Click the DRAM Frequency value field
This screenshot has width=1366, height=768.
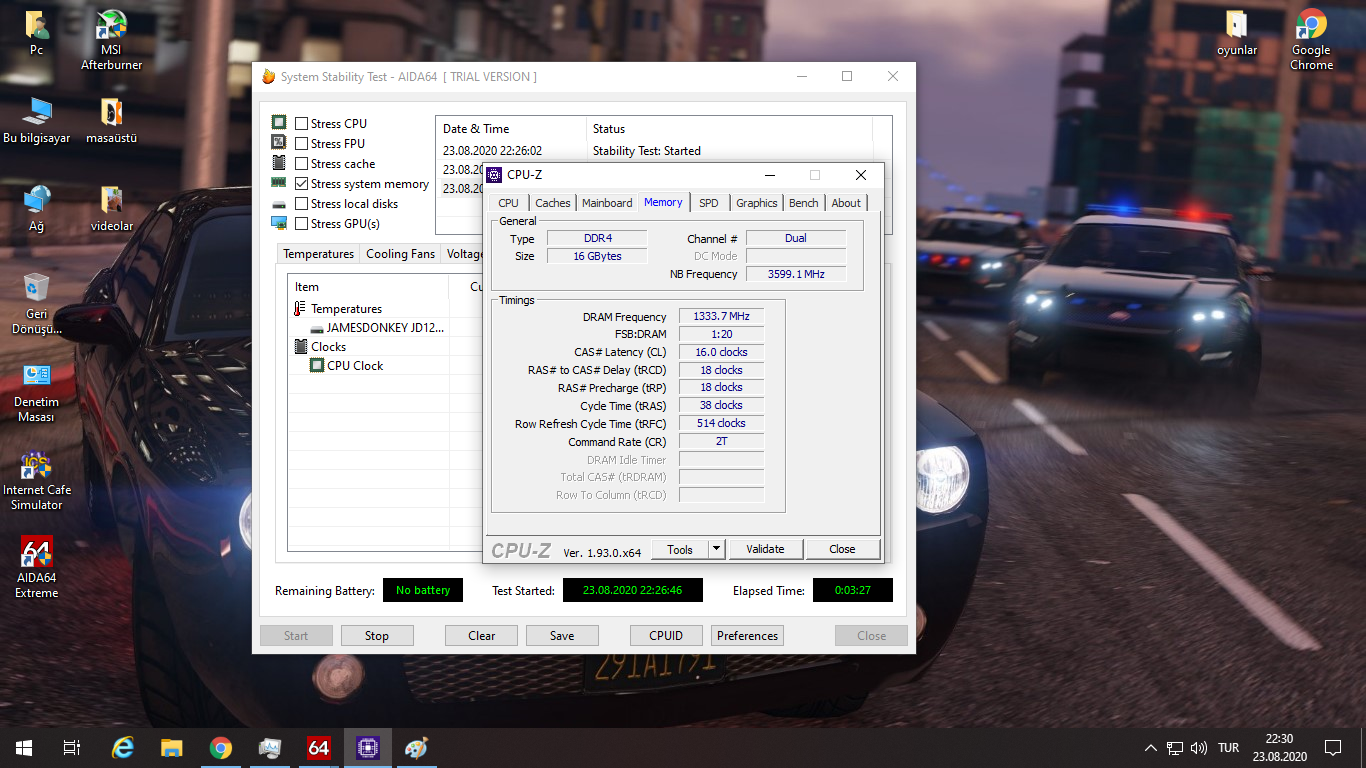pos(721,317)
